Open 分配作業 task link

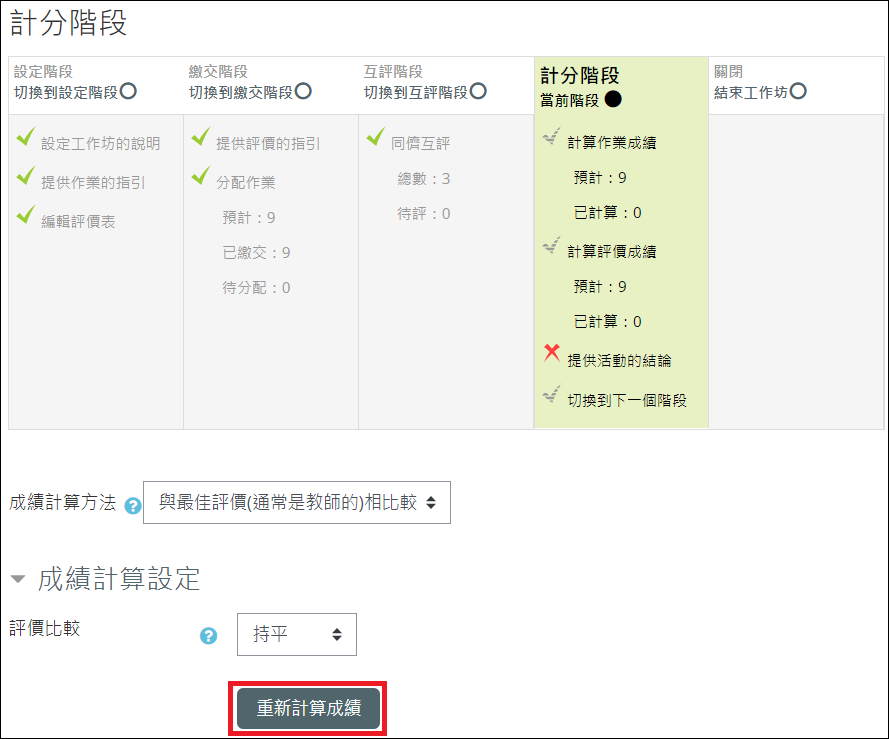pyautogui.click(x=245, y=183)
